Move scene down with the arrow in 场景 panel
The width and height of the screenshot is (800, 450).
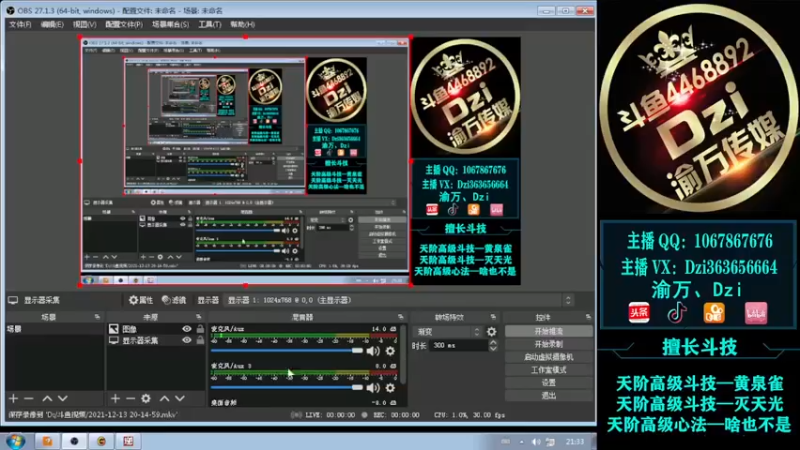[63, 398]
